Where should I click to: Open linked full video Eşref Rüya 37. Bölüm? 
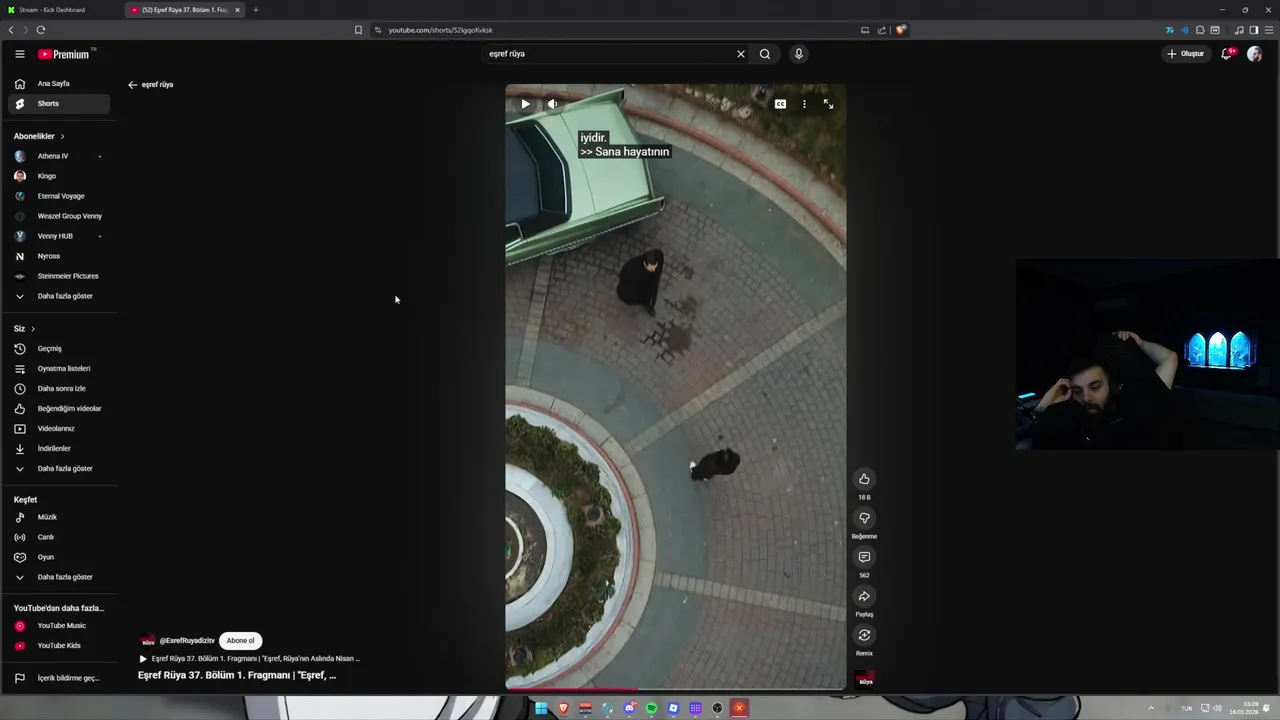click(249, 659)
